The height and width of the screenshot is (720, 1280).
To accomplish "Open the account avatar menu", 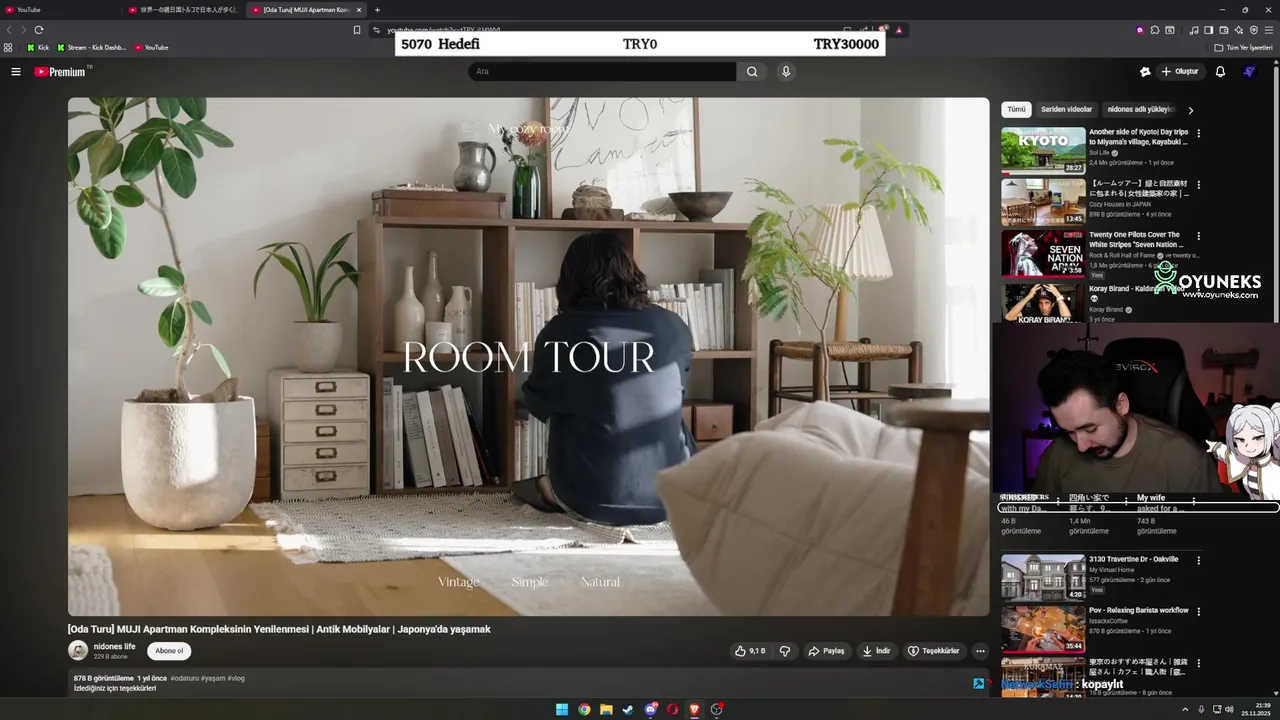I will (1249, 72).
